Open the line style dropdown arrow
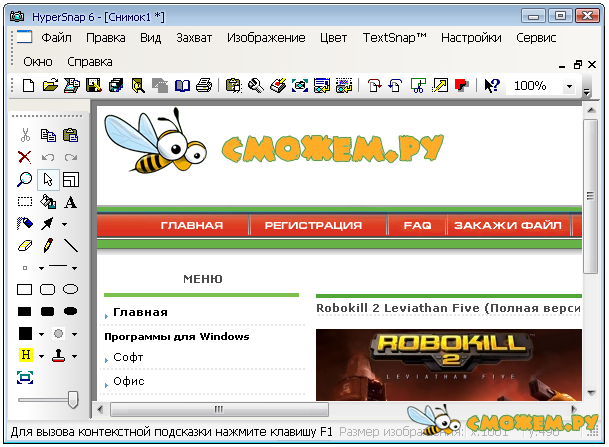The width and height of the screenshot is (609, 447). [x=74, y=268]
